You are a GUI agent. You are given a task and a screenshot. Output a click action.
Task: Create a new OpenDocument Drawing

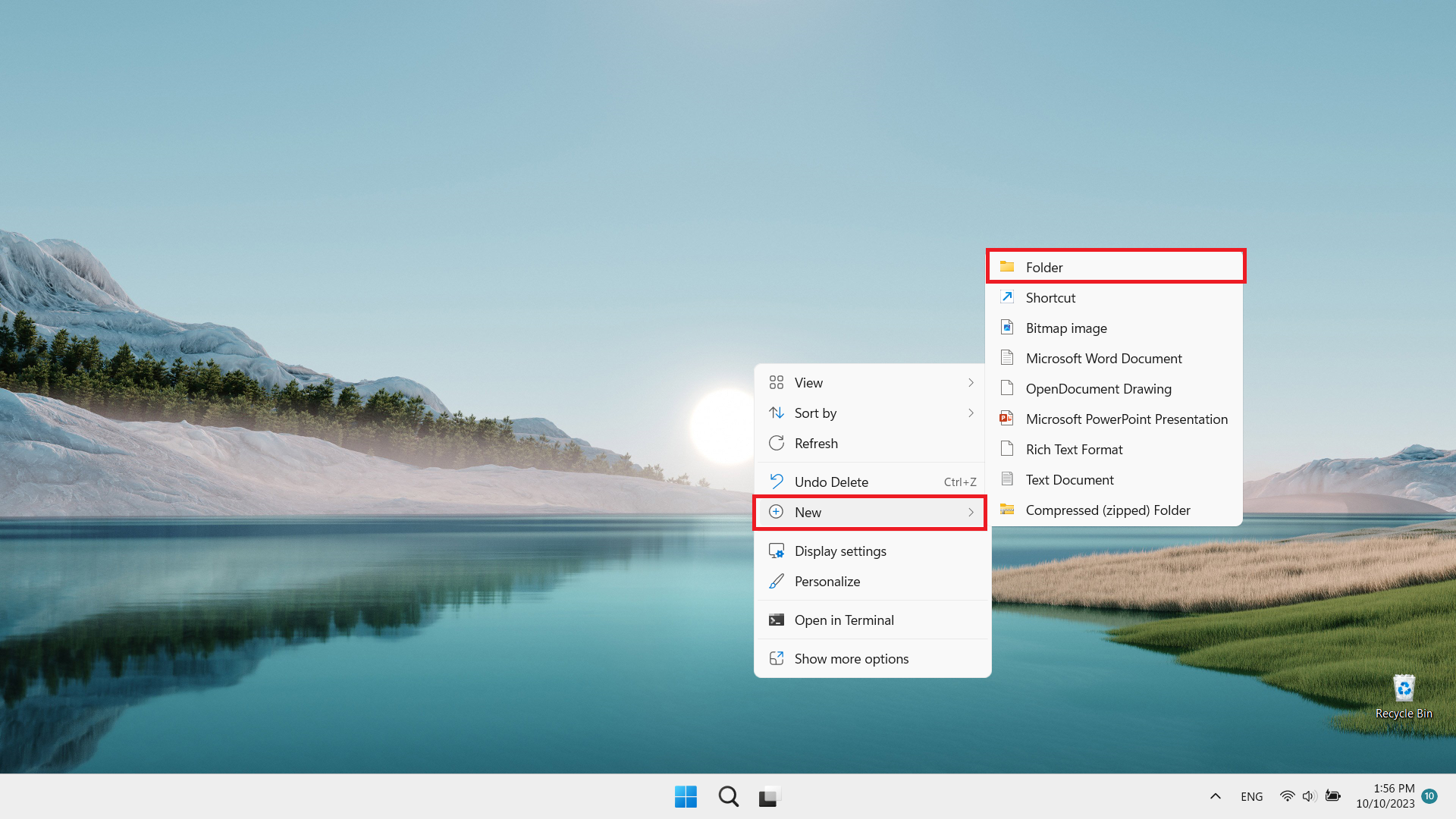(x=1116, y=388)
